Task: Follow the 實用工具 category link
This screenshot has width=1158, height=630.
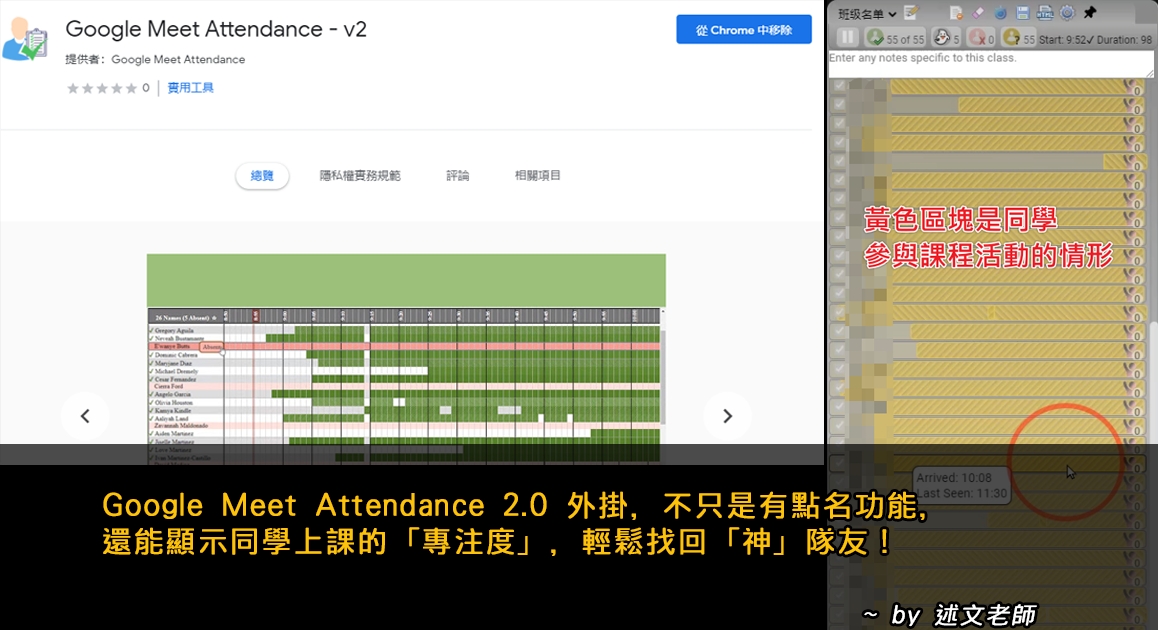Action: (x=191, y=88)
